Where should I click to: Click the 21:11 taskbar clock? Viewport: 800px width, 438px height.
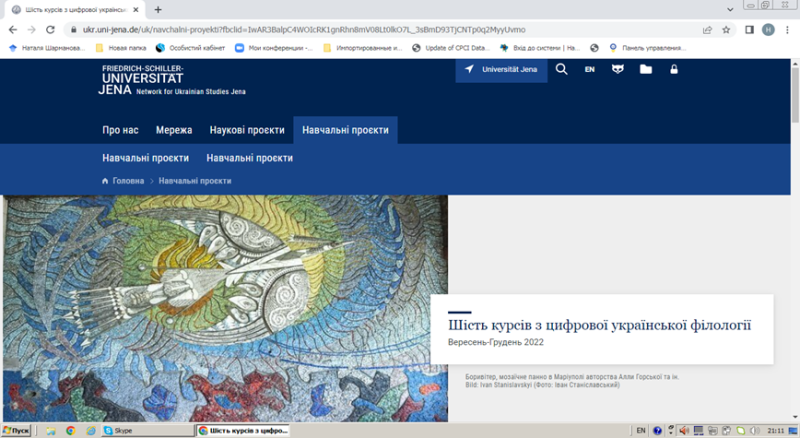(776, 430)
